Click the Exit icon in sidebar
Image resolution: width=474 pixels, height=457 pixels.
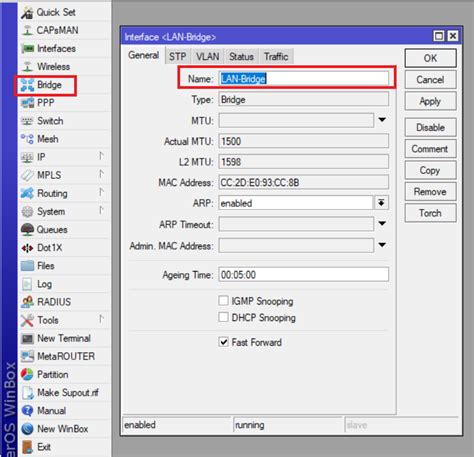pyautogui.click(x=27, y=447)
